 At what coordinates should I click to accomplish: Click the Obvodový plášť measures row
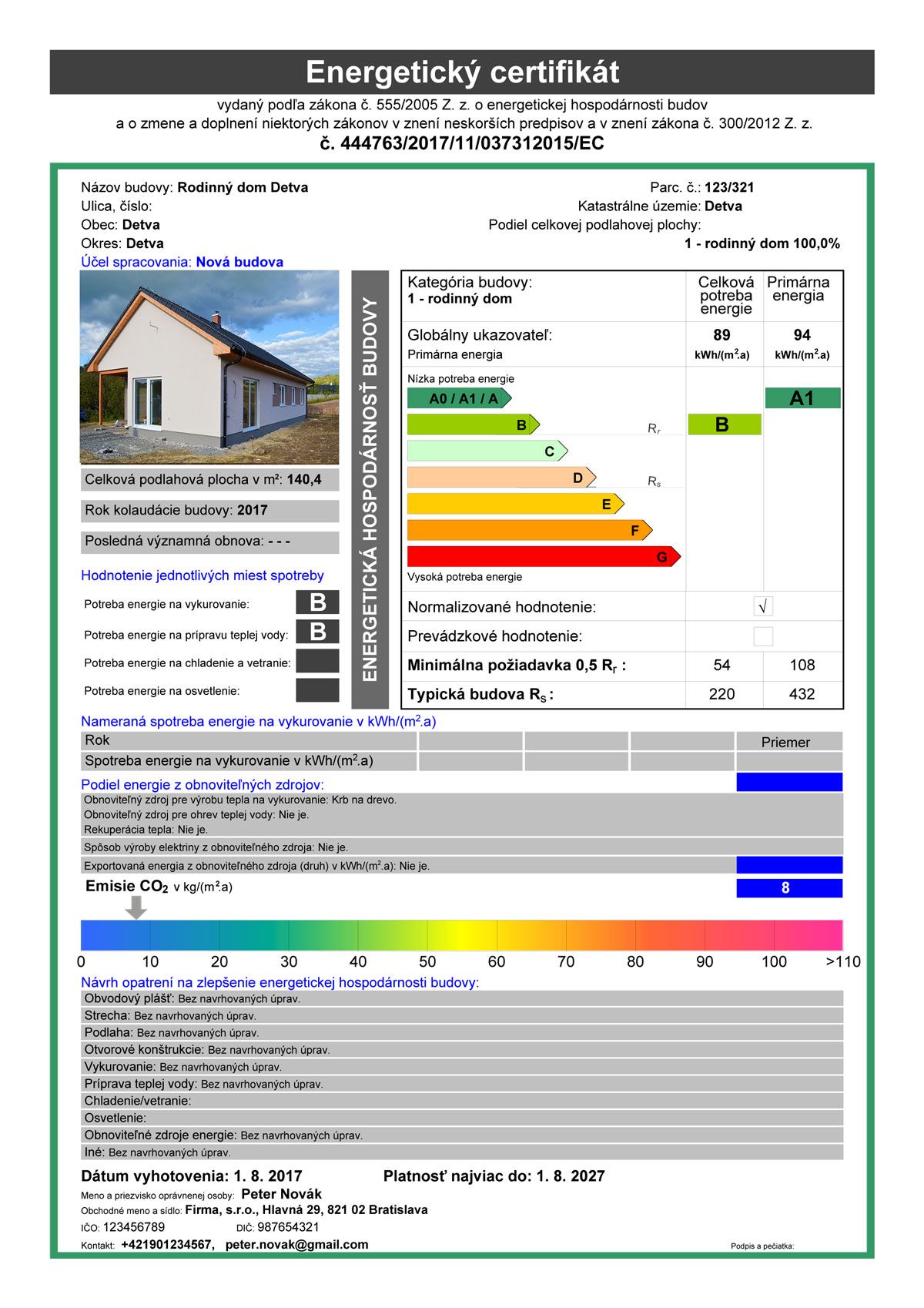(462, 998)
